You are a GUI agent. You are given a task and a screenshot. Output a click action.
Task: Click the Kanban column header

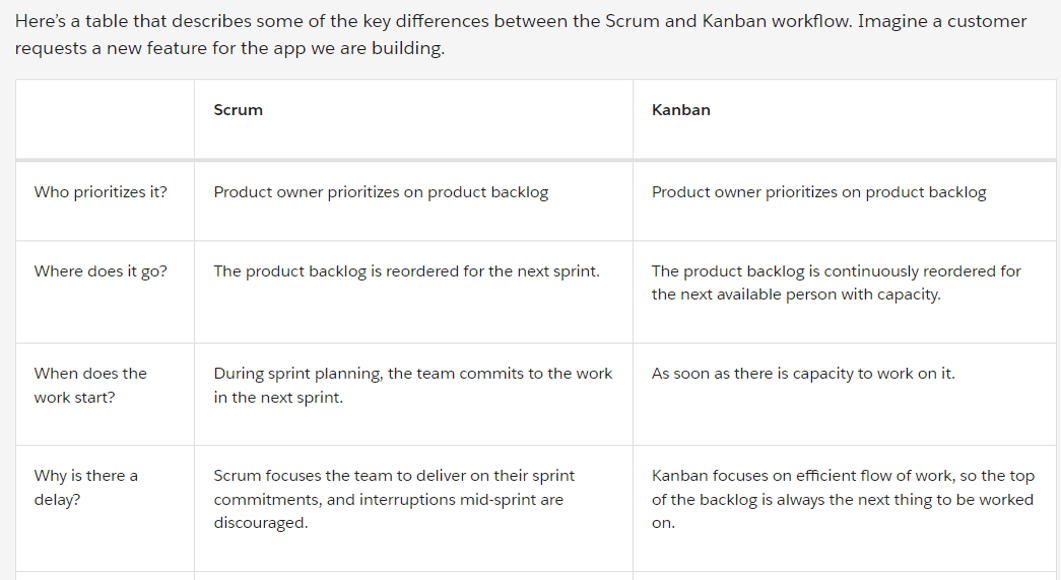click(x=680, y=110)
